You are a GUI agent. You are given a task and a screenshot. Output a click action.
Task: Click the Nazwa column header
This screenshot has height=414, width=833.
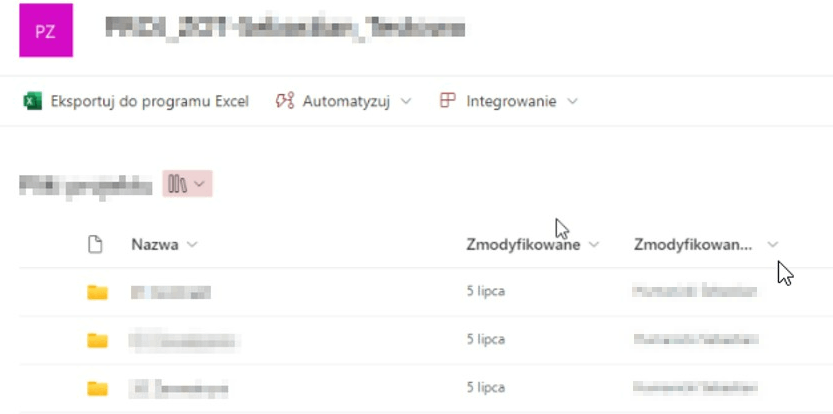click(155, 245)
